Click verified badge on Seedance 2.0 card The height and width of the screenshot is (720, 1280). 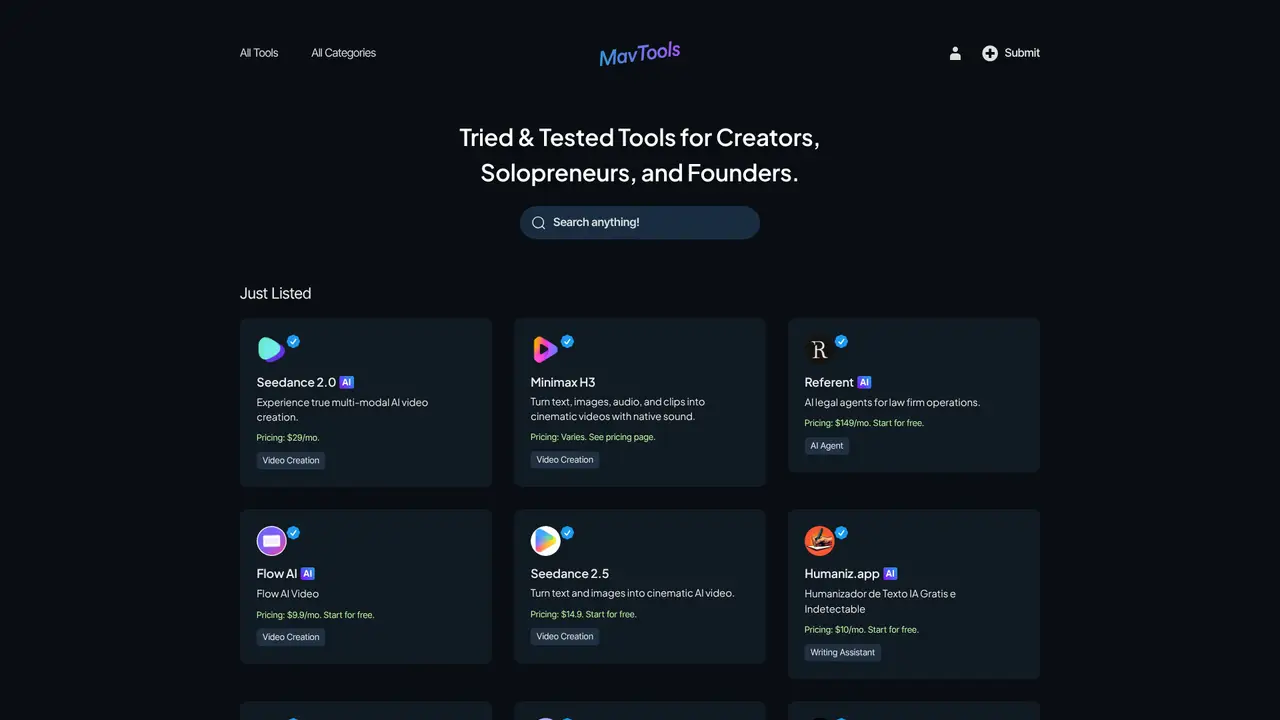point(293,341)
